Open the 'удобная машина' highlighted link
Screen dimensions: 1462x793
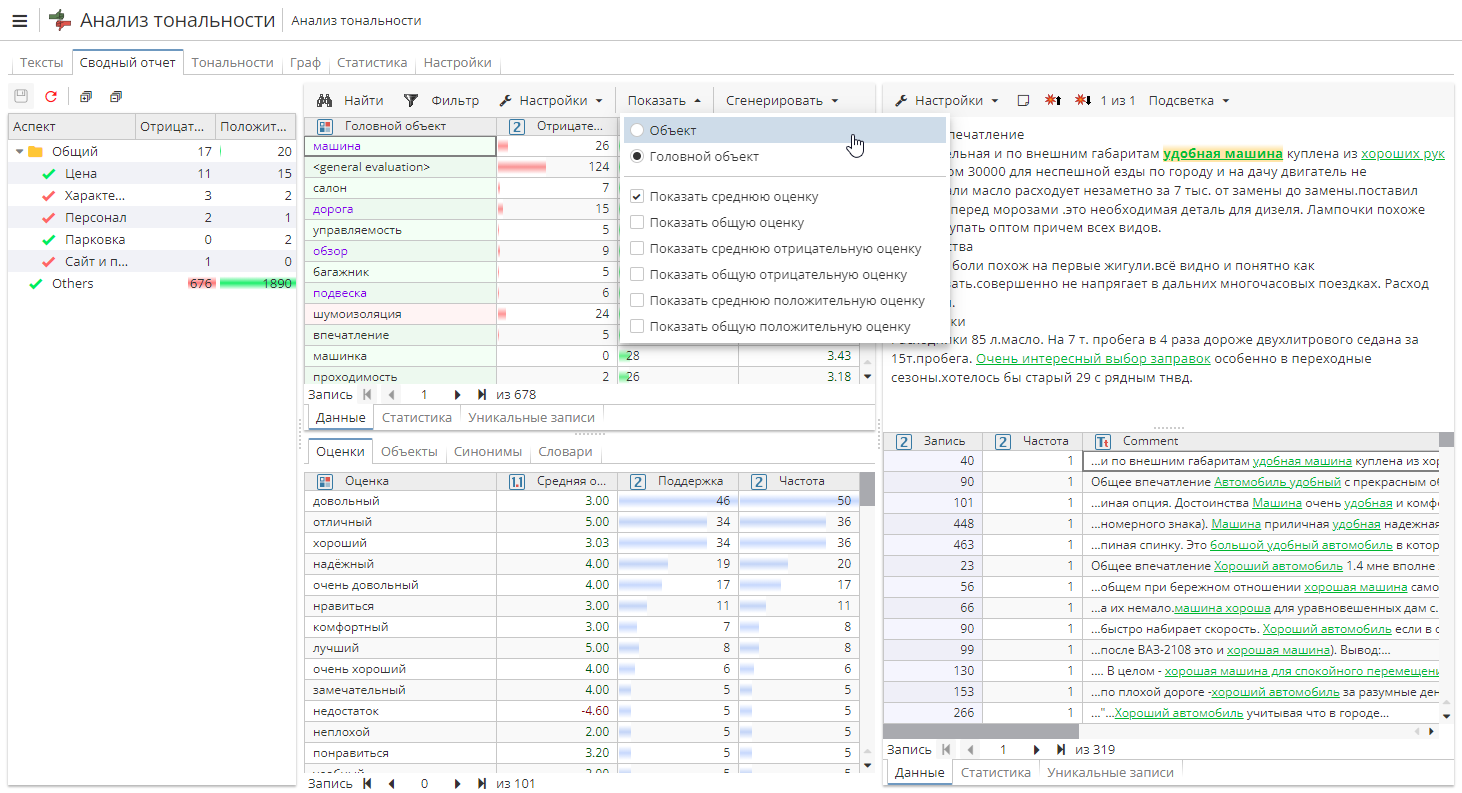pos(1223,154)
